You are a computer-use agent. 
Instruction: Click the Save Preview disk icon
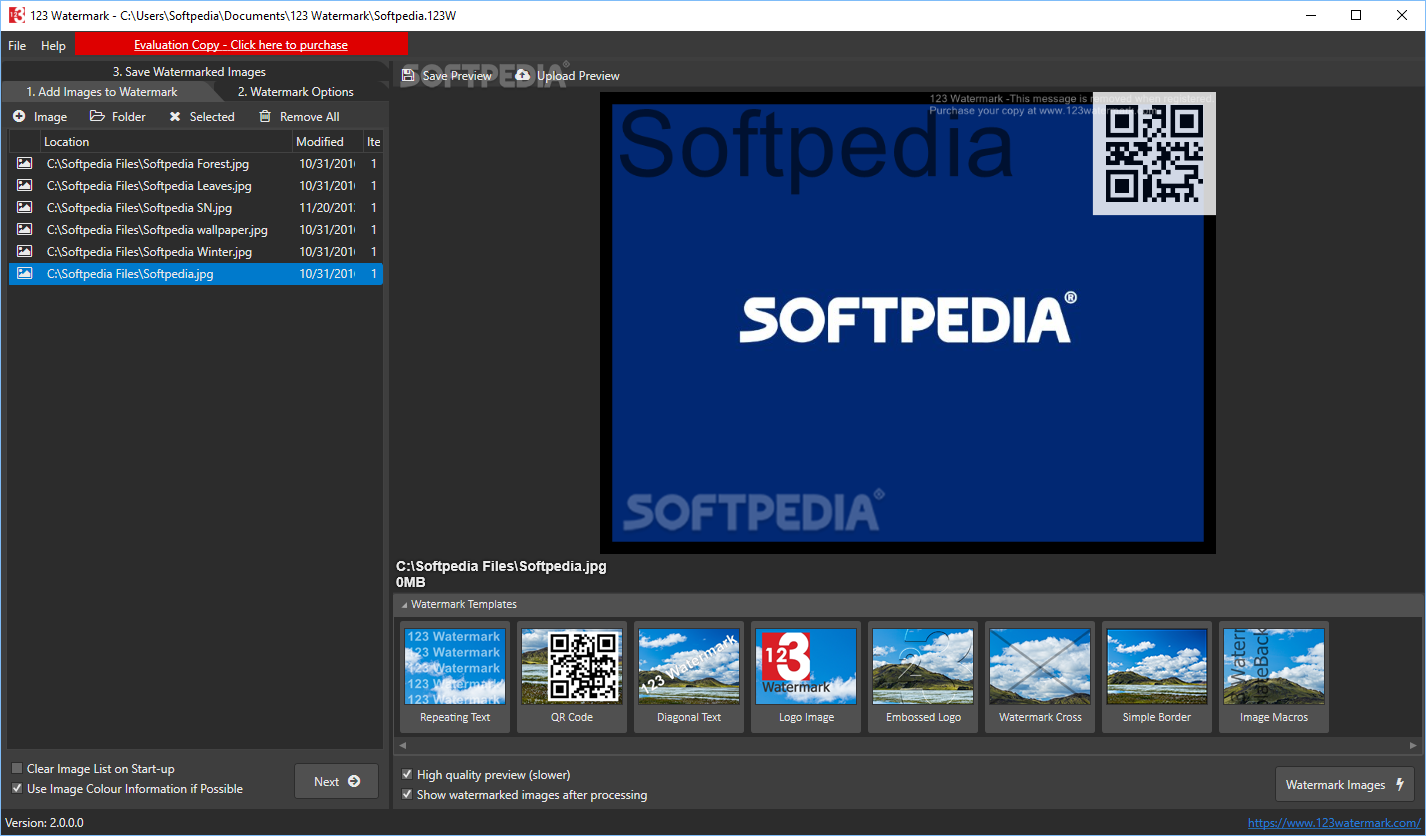408,75
